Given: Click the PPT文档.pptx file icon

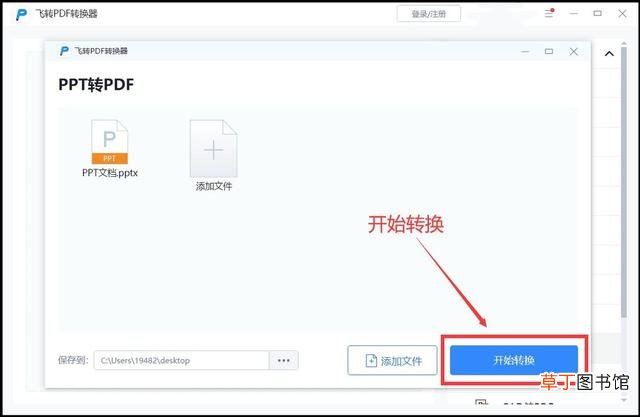Looking at the screenshot, I should (x=109, y=142).
